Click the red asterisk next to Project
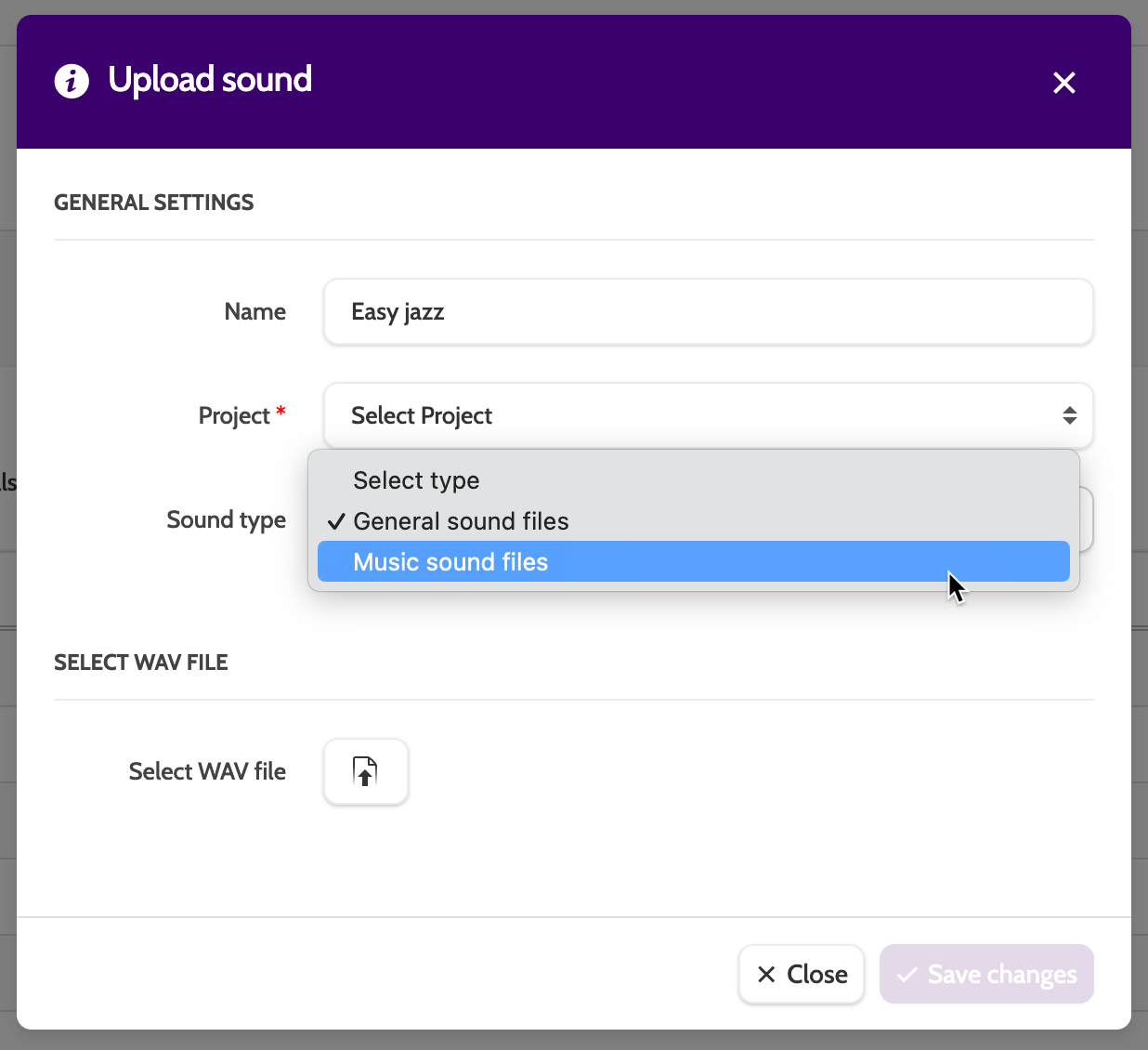 tap(280, 411)
